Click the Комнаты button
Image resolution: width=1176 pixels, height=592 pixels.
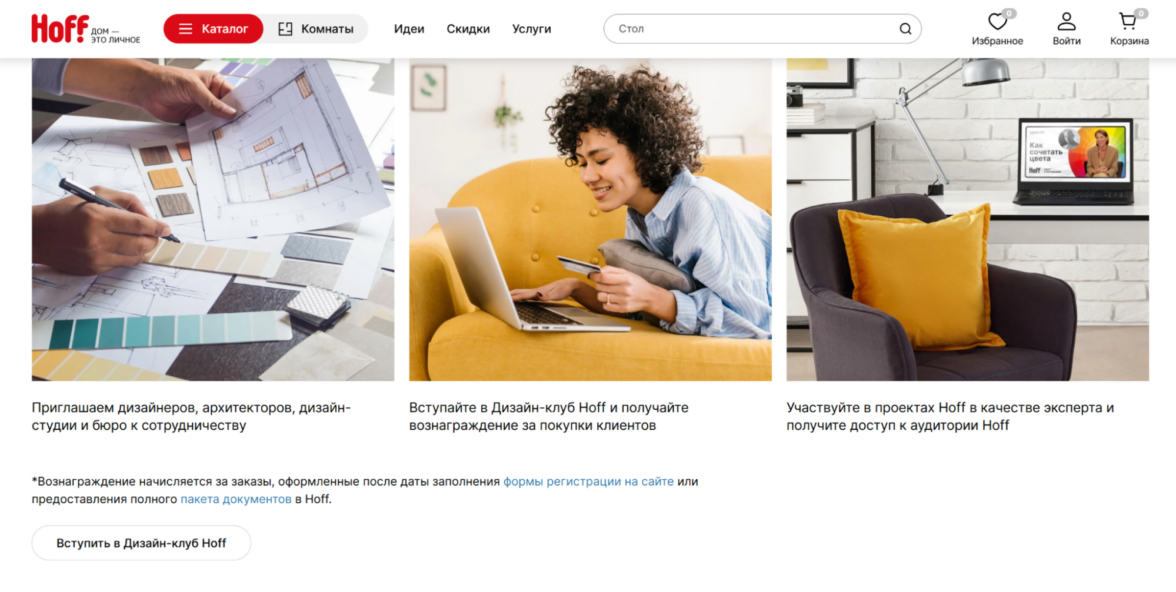click(x=316, y=29)
